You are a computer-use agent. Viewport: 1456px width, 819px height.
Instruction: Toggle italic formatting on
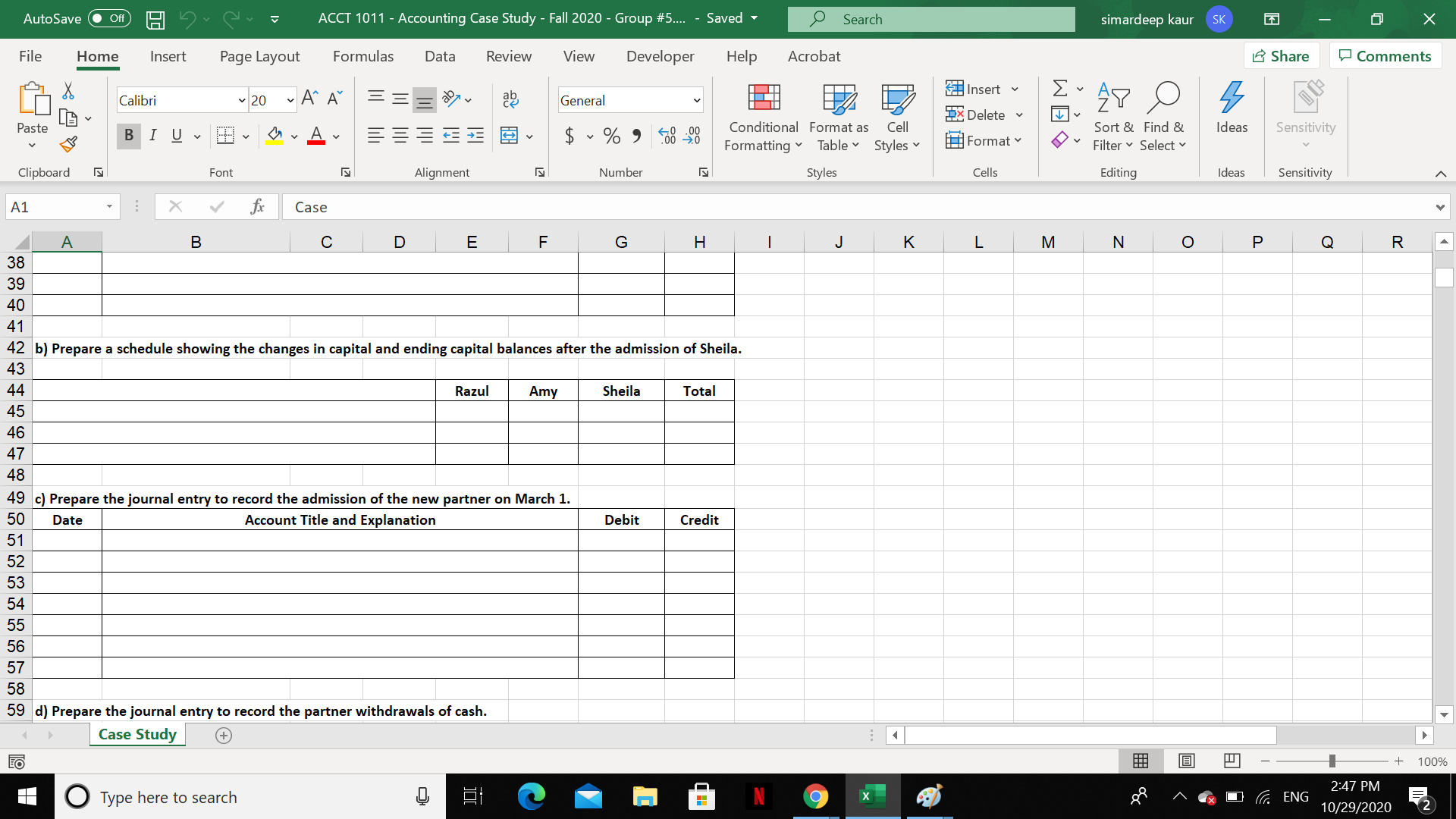pyautogui.click(x=152, y=136)
